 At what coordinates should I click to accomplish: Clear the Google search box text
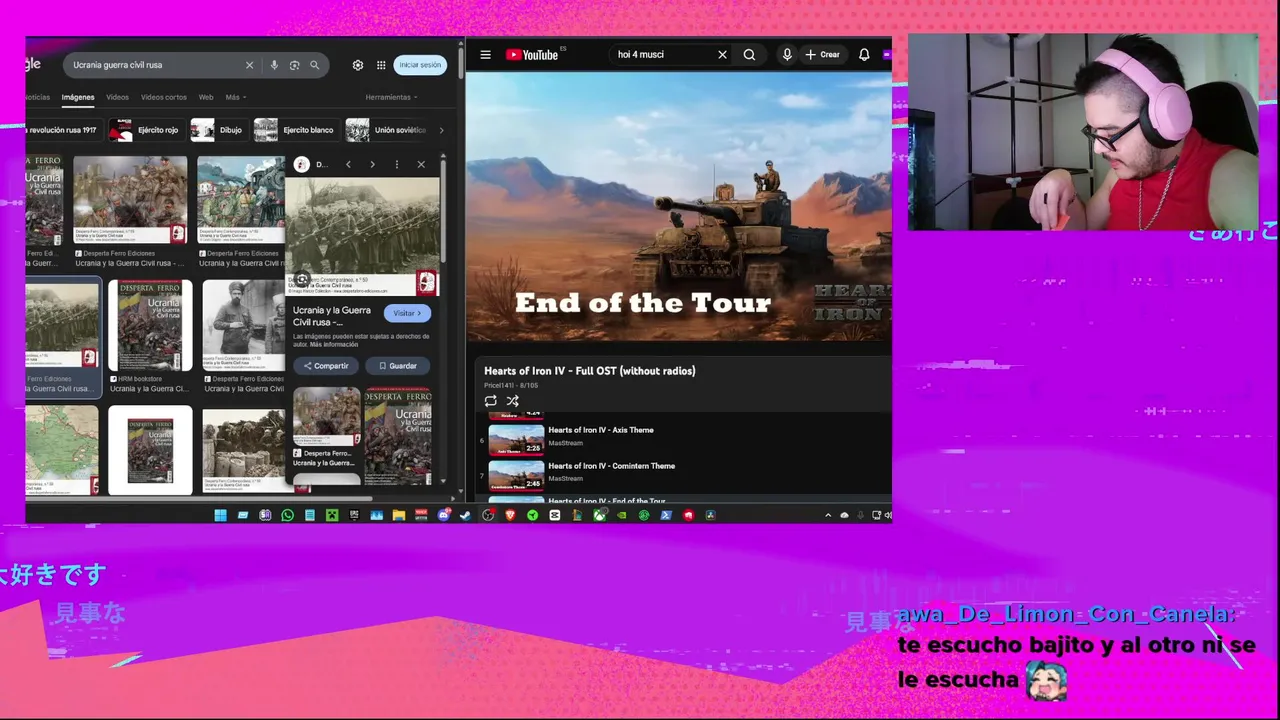pos(249,65)
